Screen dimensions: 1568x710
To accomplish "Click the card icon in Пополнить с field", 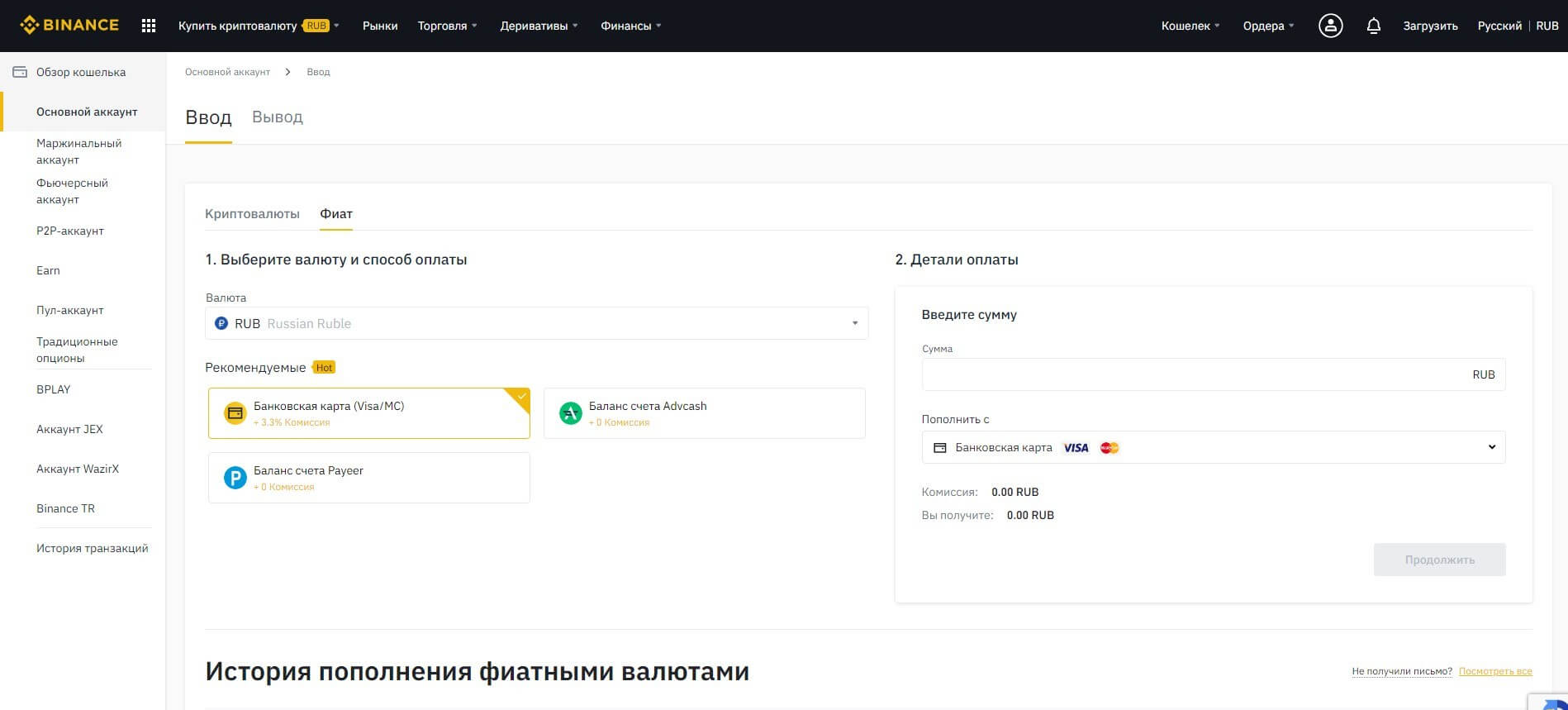I will click(939, 447).
